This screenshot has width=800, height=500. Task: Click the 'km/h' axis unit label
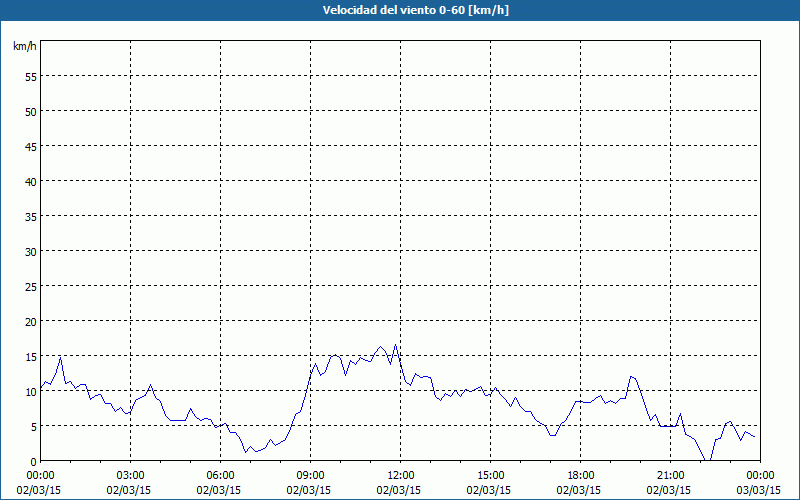click(x=24, y=46)
